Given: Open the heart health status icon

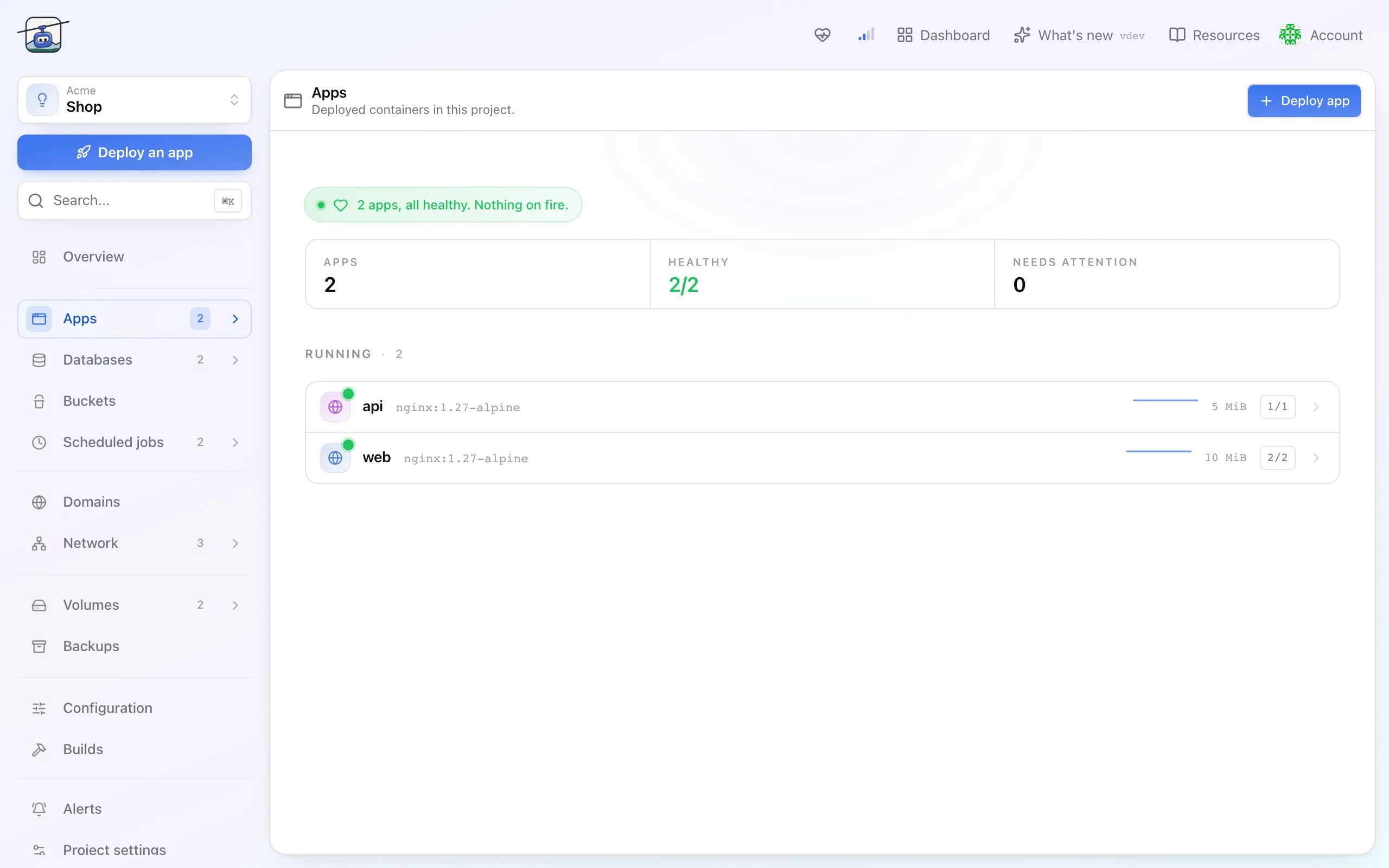Looking at the screenshot, I should coord(822,35).
